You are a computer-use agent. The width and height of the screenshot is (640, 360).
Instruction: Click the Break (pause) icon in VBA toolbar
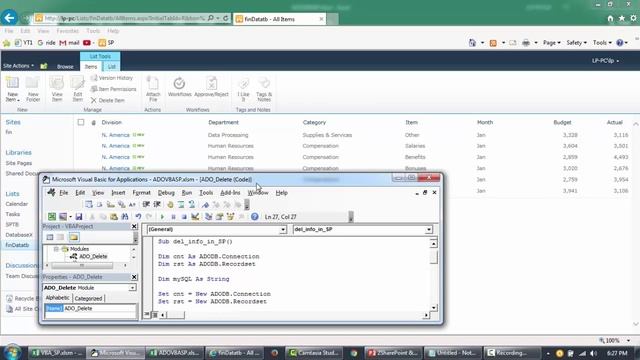click(x=173, y=217)
